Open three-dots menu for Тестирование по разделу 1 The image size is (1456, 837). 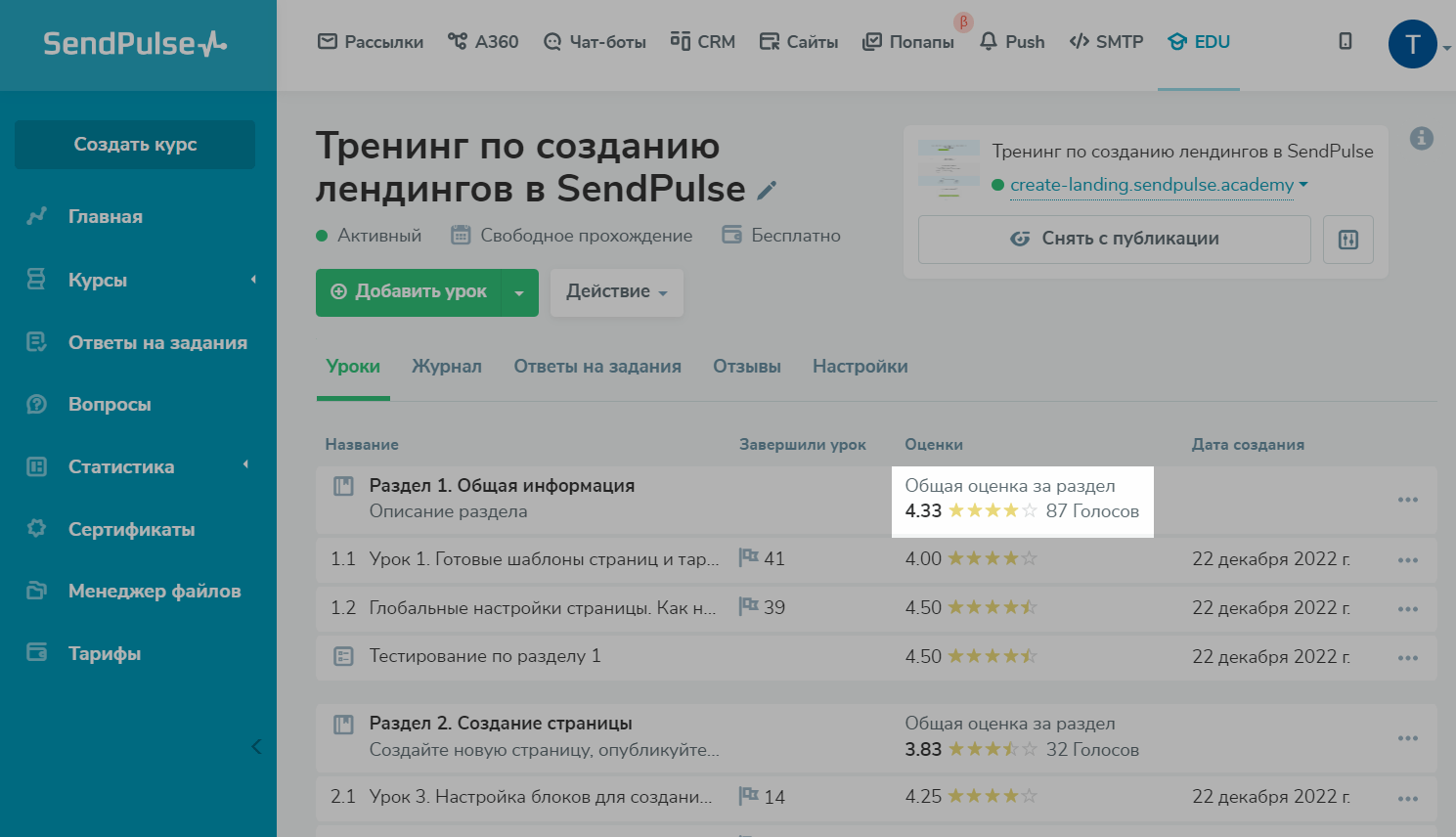click(x=1407, y=658)
